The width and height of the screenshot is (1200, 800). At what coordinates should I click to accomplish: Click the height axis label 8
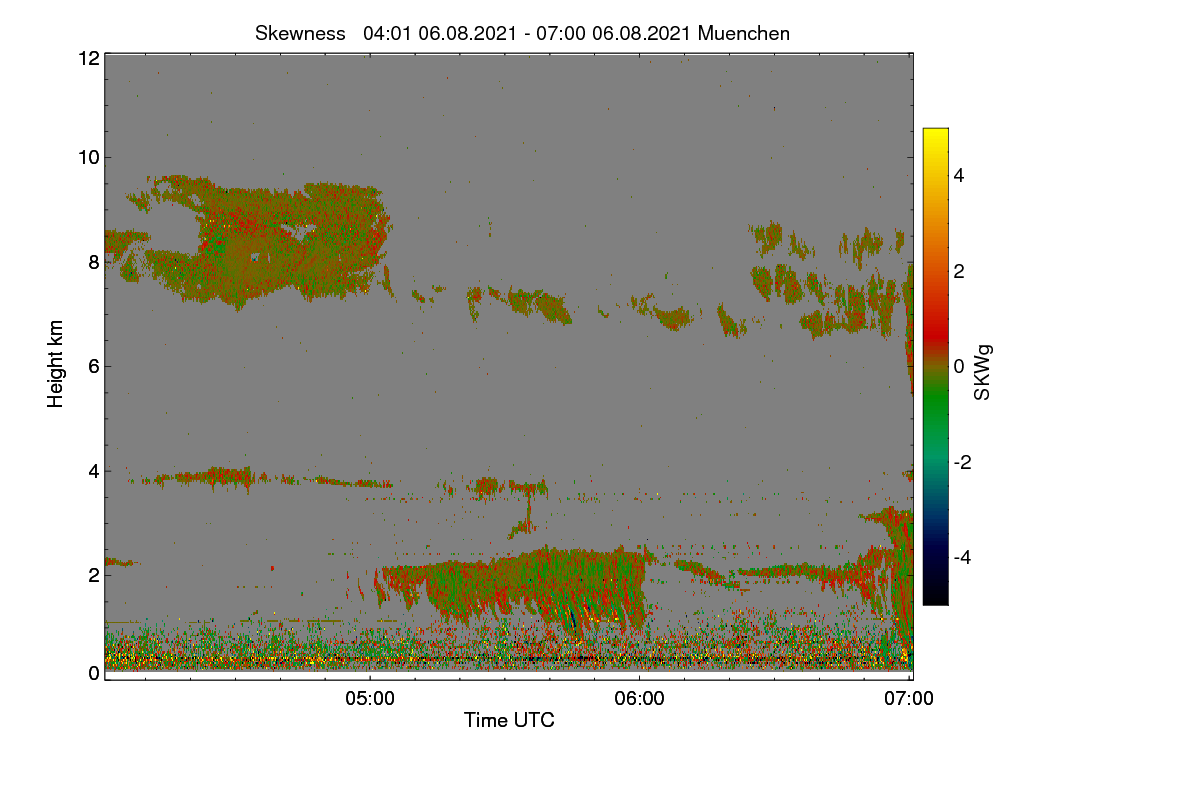pyautogui.click(x=94, y=262)
